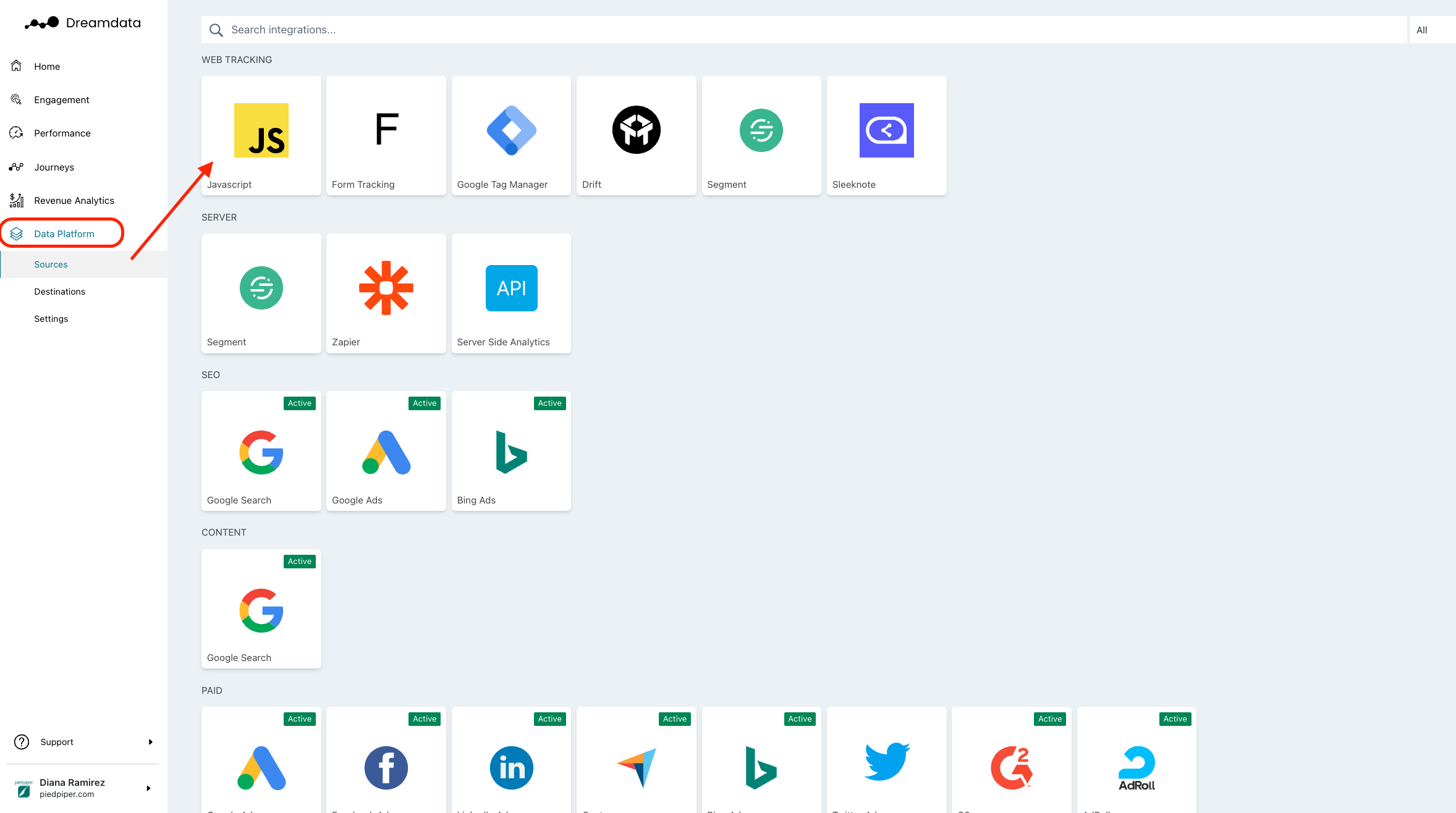Open Bing Ads card under SEO
This screenshot has height=813, width=1456.
coord(512,451)
